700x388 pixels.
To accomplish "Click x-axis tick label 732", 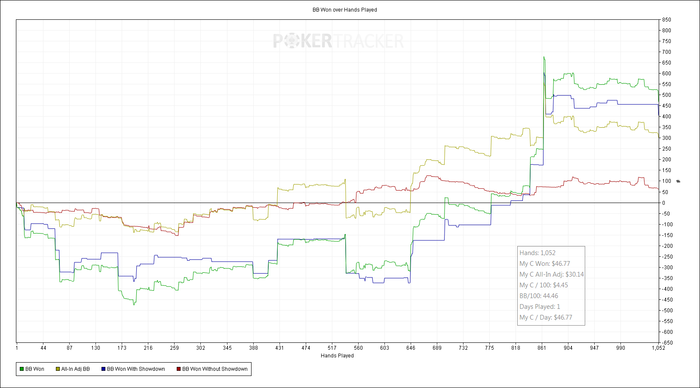I will pyautogui.click(x=463, y=347).
